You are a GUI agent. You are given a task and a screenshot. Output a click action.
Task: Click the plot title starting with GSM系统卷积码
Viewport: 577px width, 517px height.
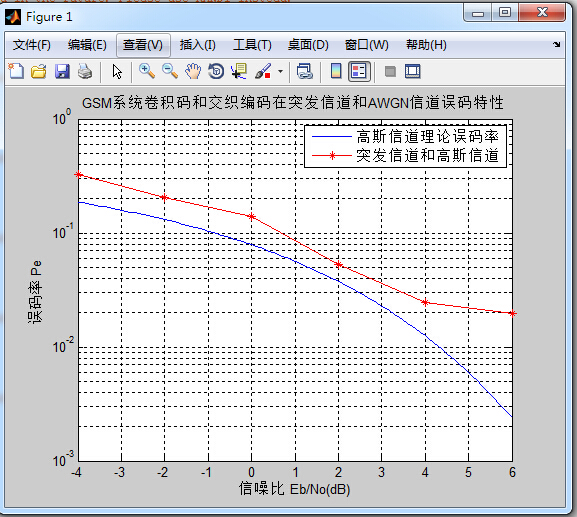tap(293, 103)
